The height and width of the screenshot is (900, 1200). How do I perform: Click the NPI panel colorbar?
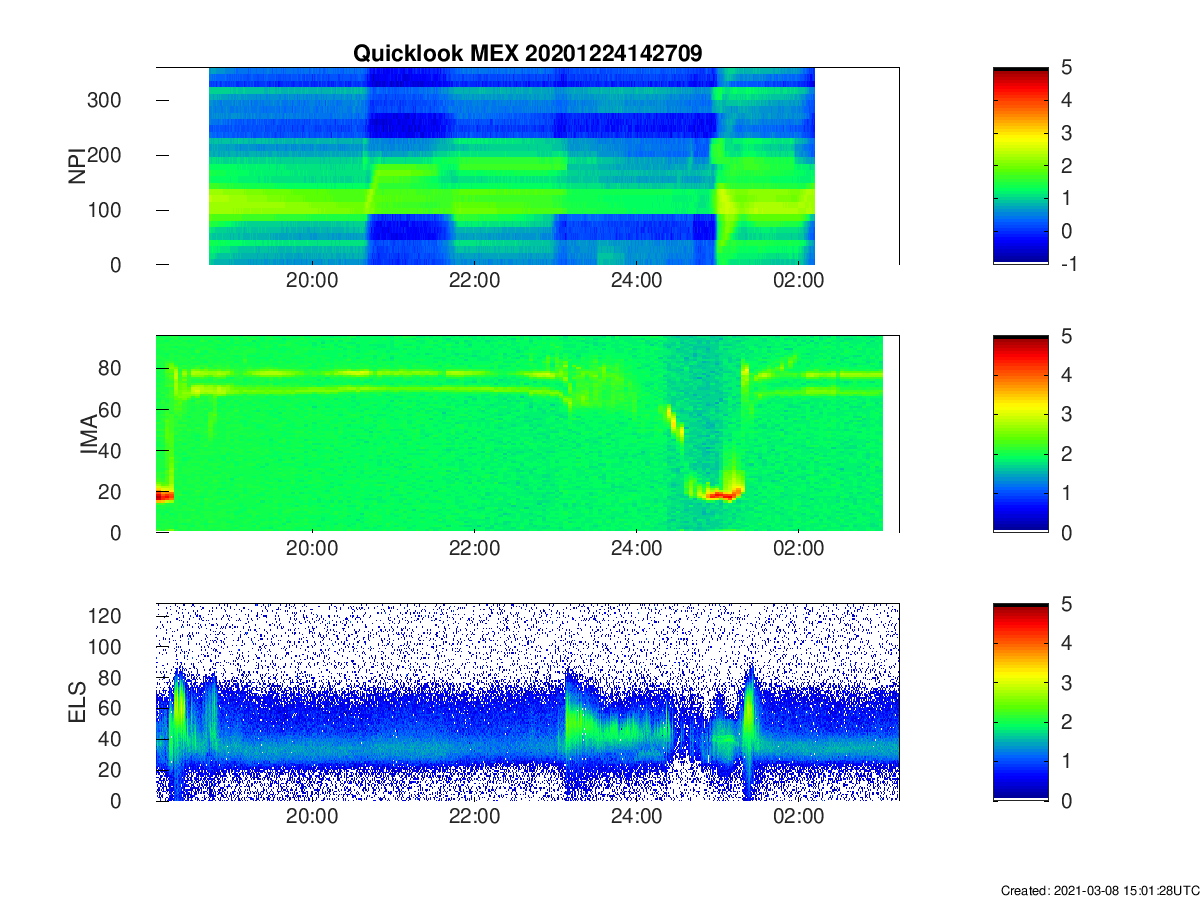click(1021, 166)
